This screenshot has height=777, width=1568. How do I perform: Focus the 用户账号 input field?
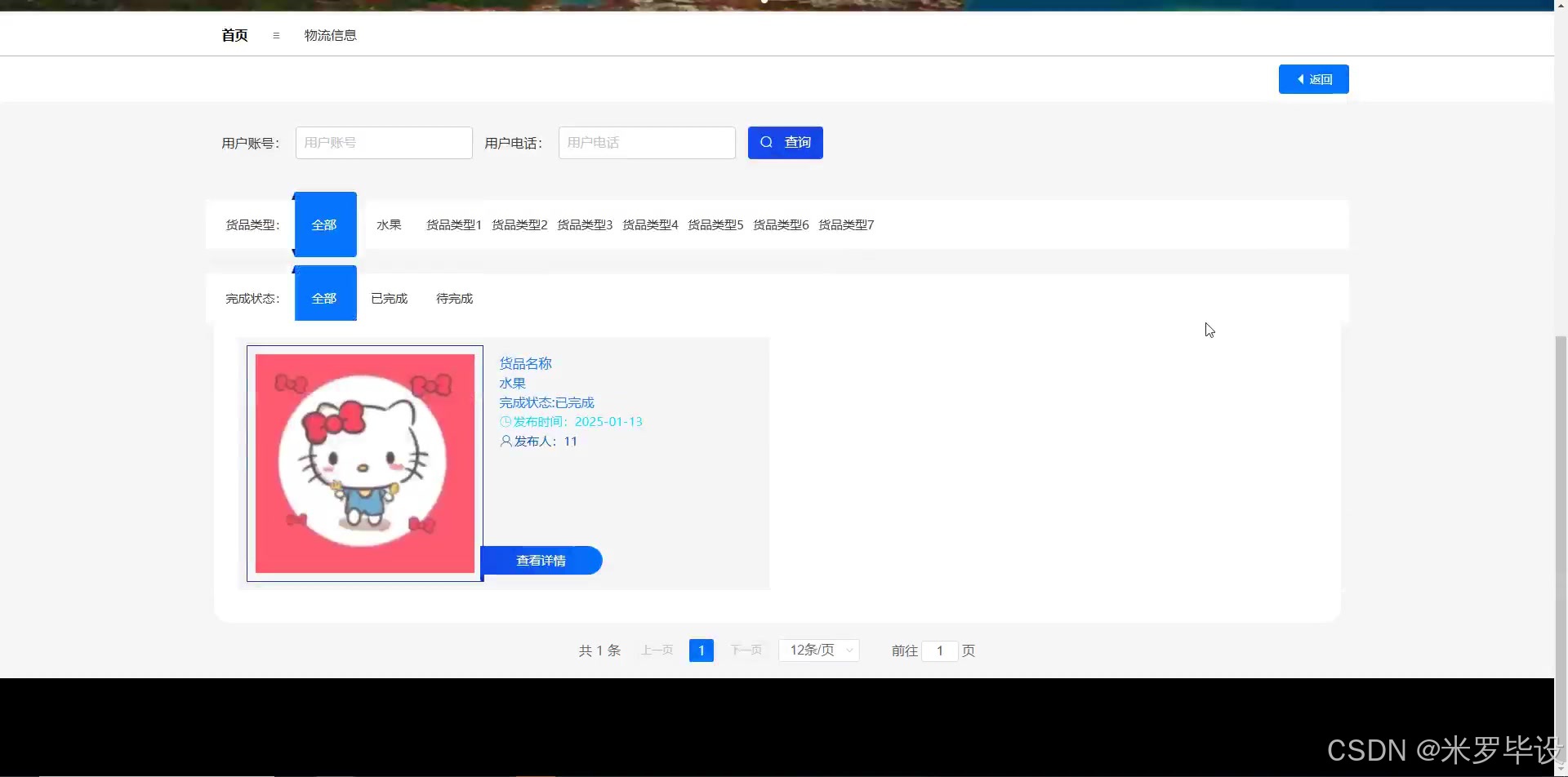point(384,143)
